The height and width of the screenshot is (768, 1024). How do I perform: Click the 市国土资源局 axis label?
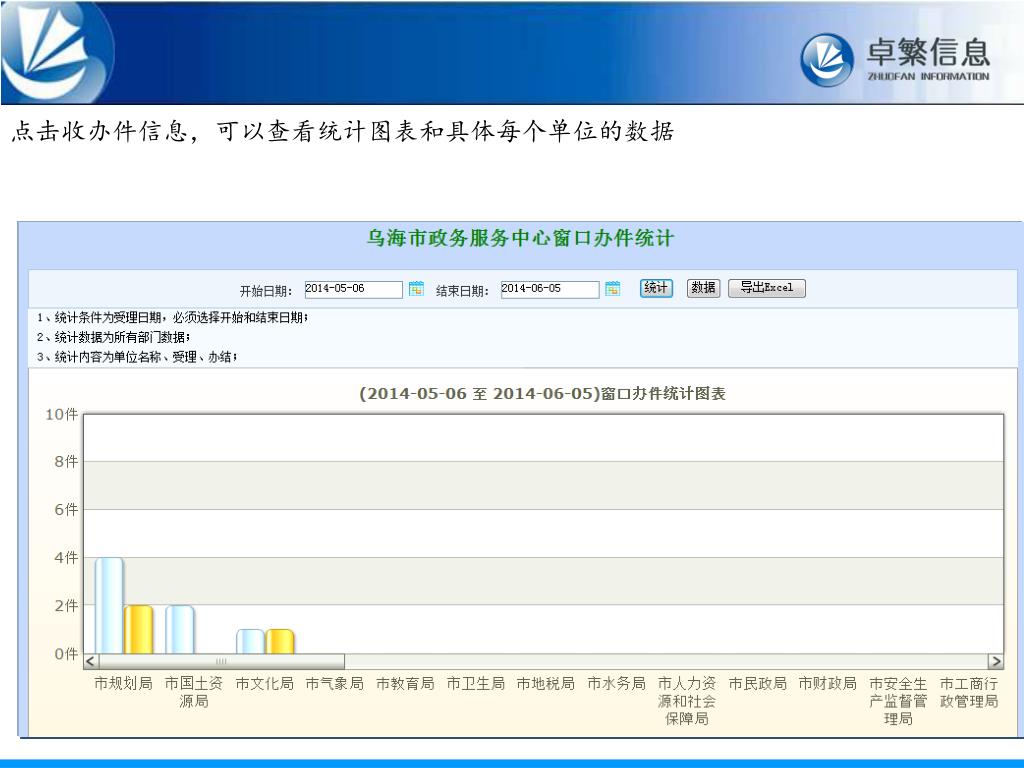click(194, 692)
